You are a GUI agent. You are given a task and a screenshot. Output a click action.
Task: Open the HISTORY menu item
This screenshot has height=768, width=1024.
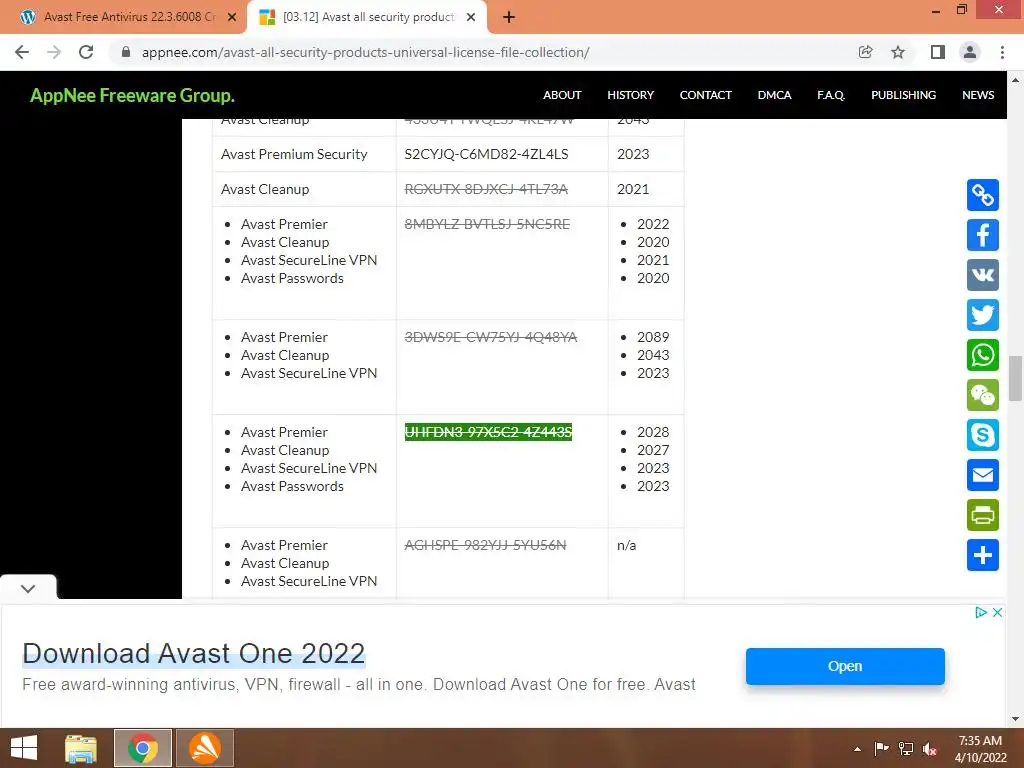[630, 95]
